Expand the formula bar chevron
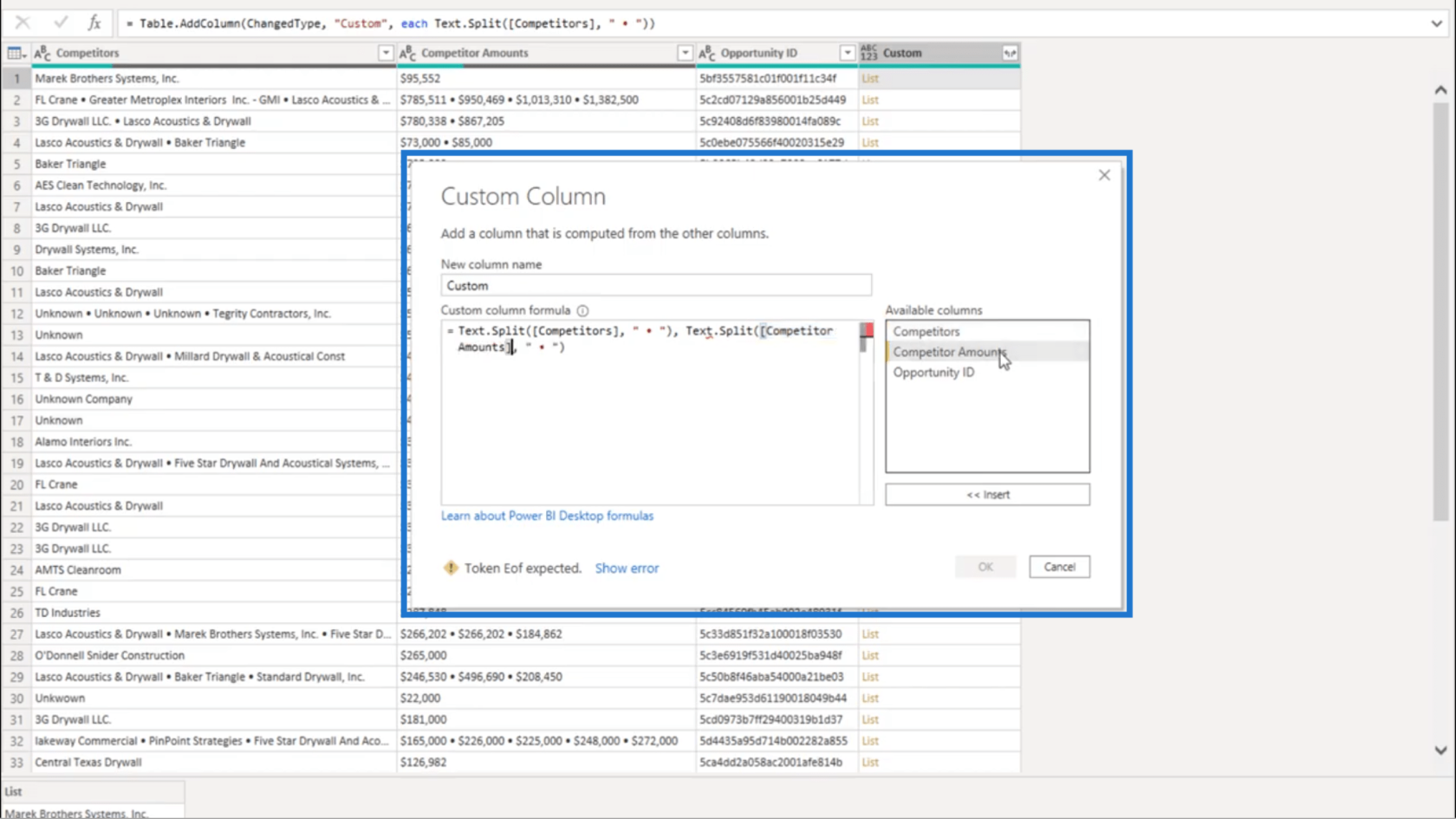 point(1436,23)
